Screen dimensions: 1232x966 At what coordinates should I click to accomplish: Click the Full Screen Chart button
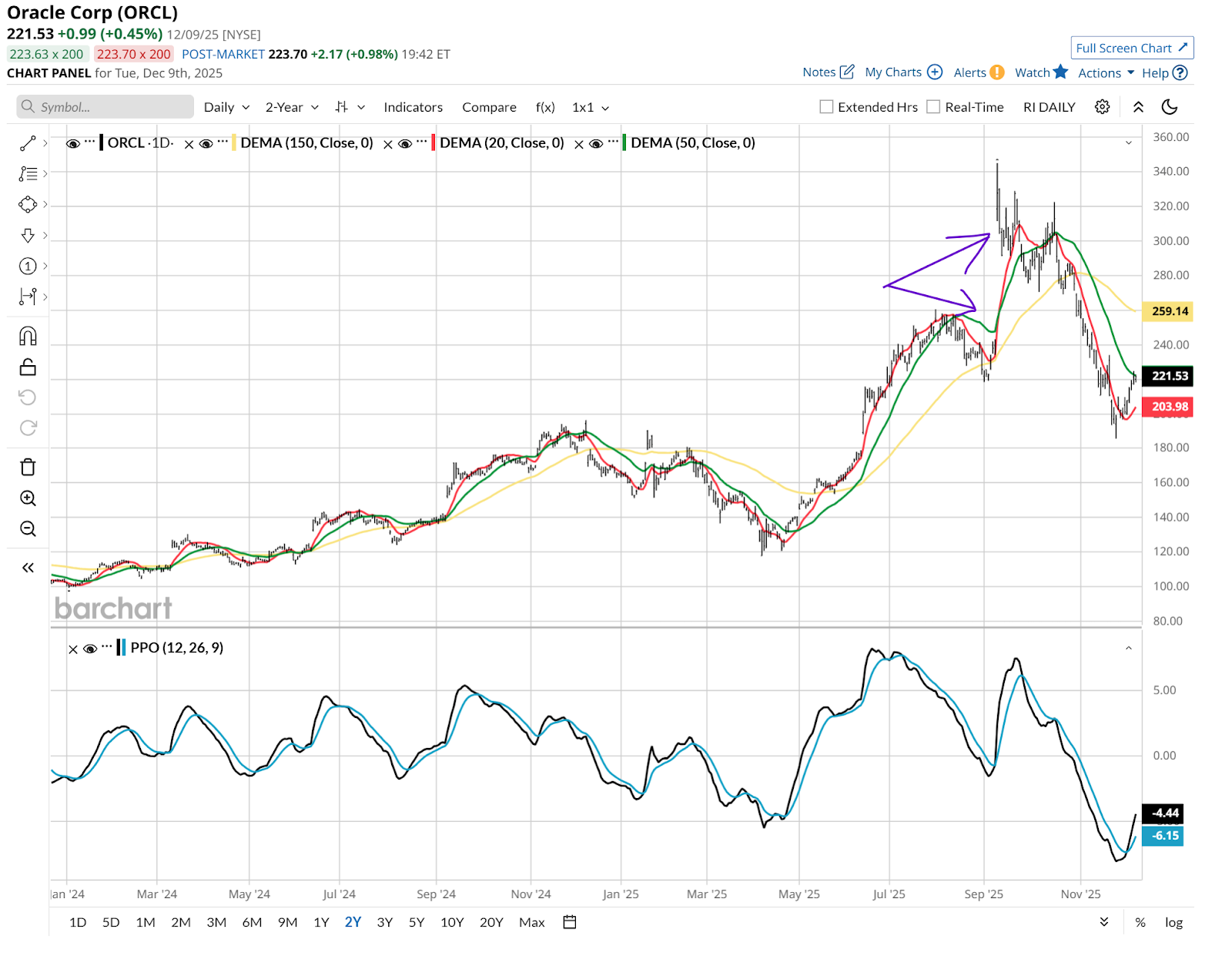[x=1131, y=48]
